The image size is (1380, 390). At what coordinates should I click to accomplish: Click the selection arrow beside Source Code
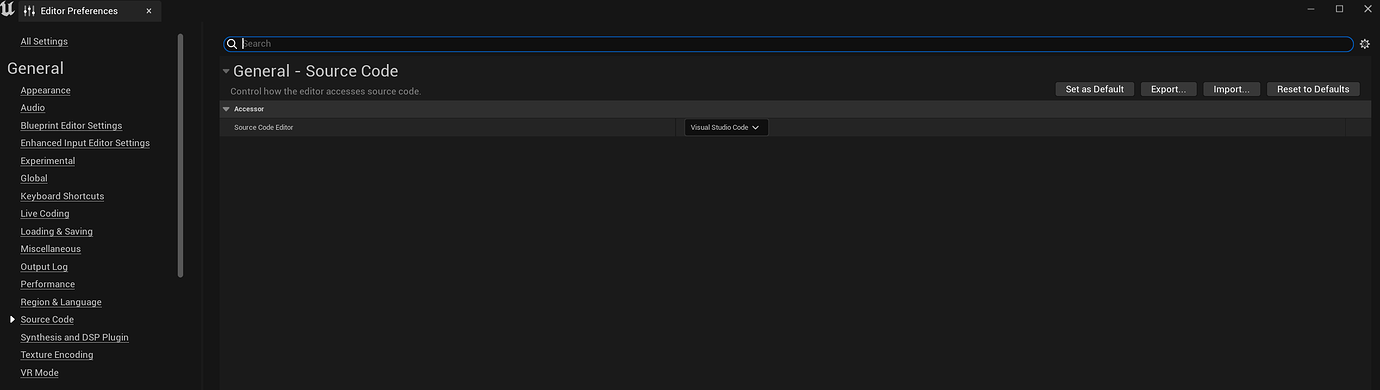pyautogui.click(x=12, y=320)
